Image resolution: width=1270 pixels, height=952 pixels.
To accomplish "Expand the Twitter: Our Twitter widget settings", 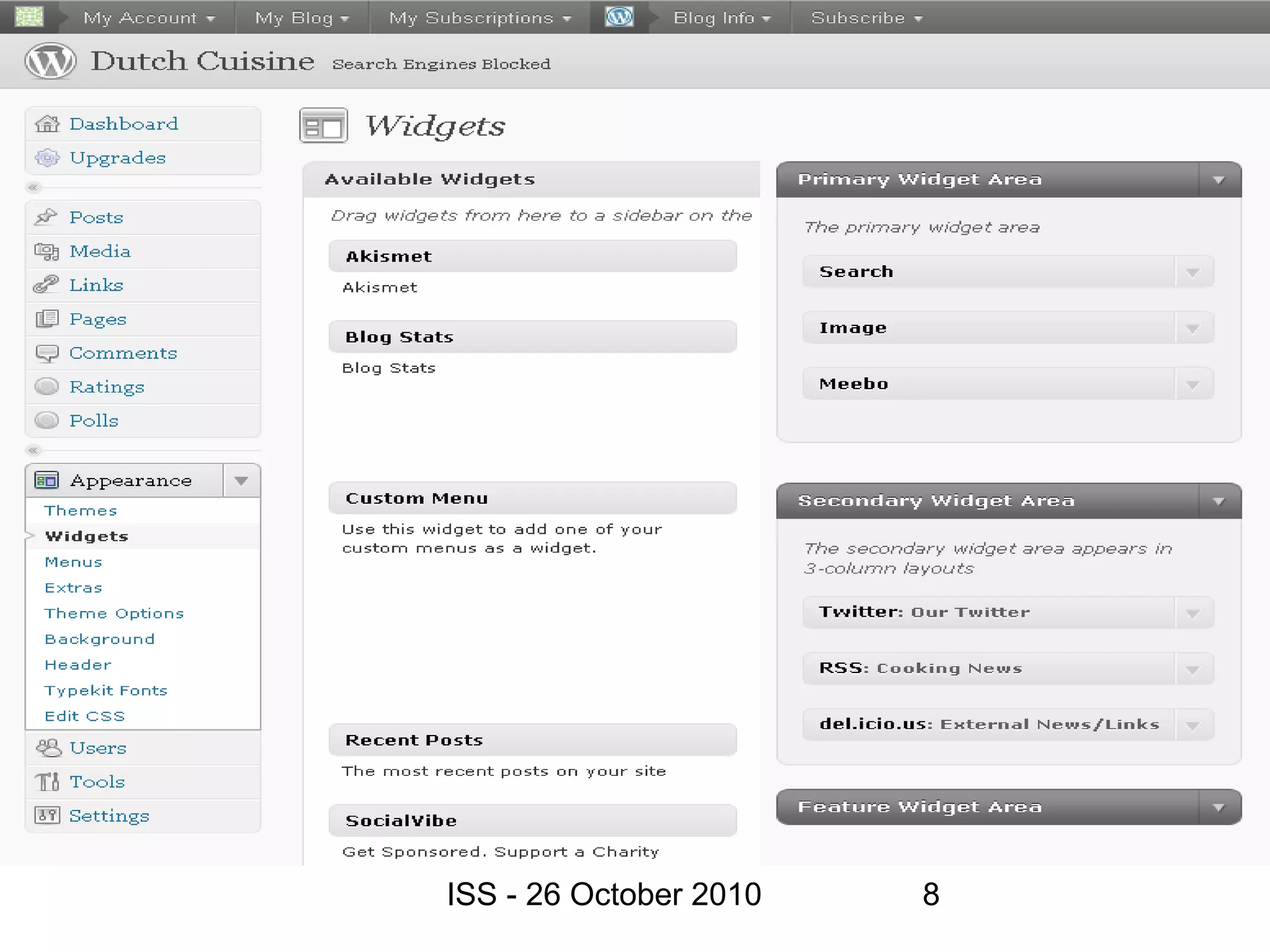I will 1192,614.
